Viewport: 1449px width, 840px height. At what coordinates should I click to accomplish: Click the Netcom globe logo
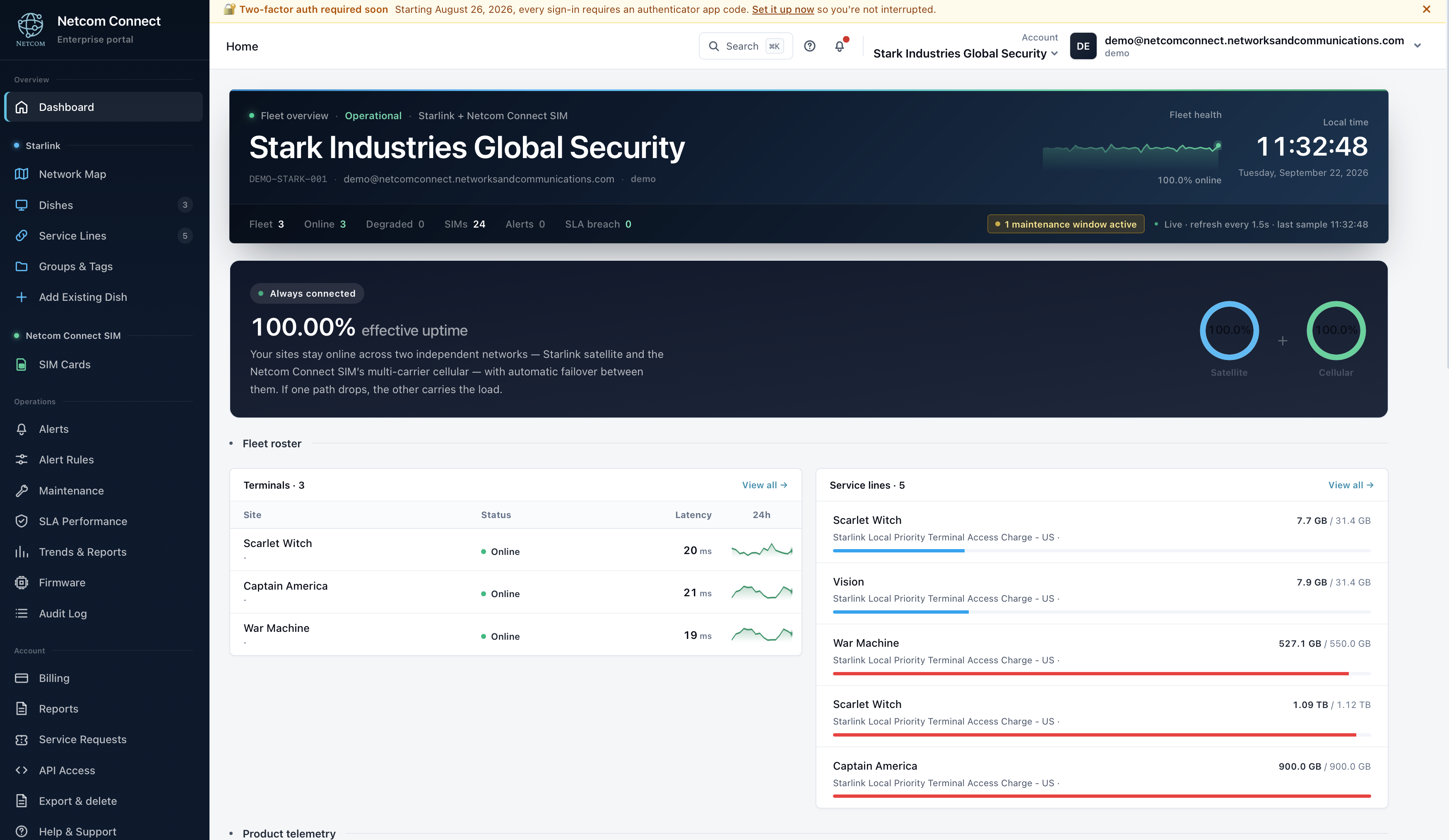[31, 29]
